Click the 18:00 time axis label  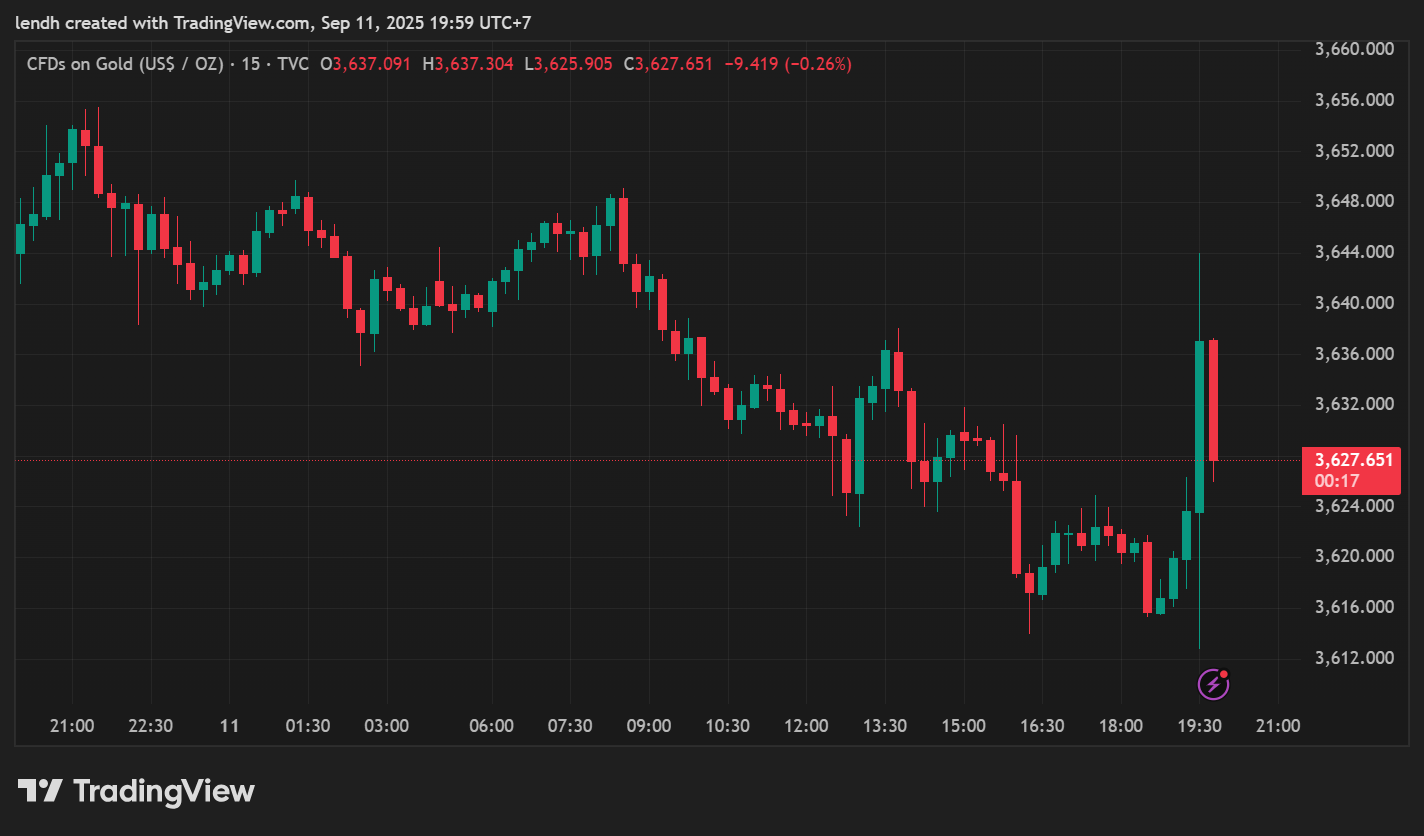[x=1121, y=726]
